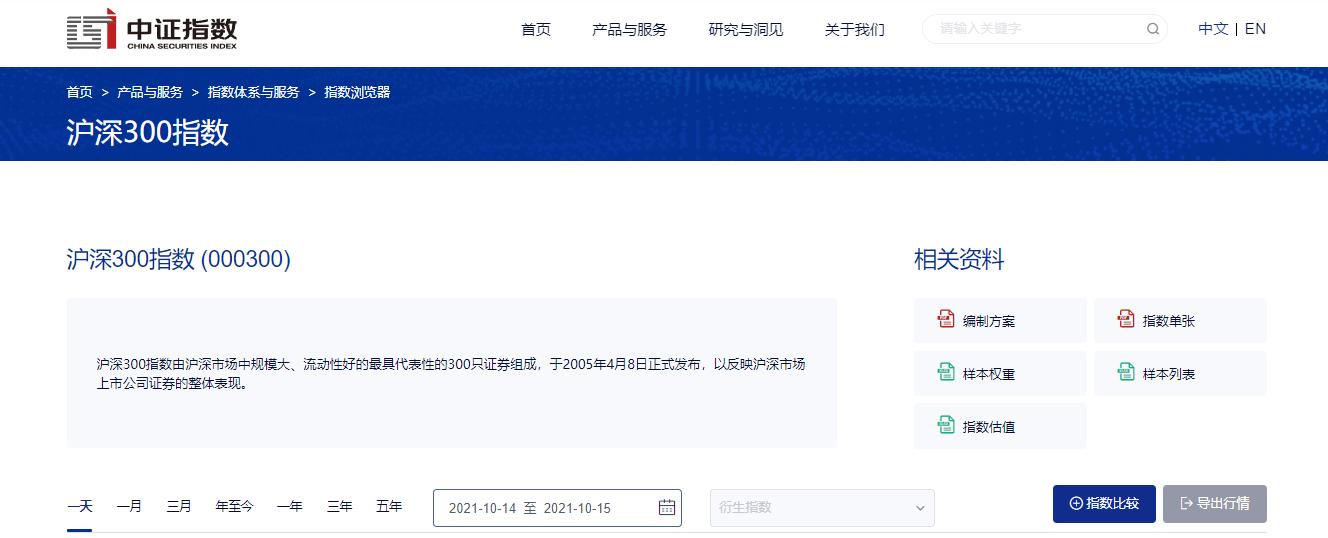Viewport: 1328px width, 538px height.
Task: Click the spreadsheet icon beside 样本列表
Action: click(x=1125, y=372)
